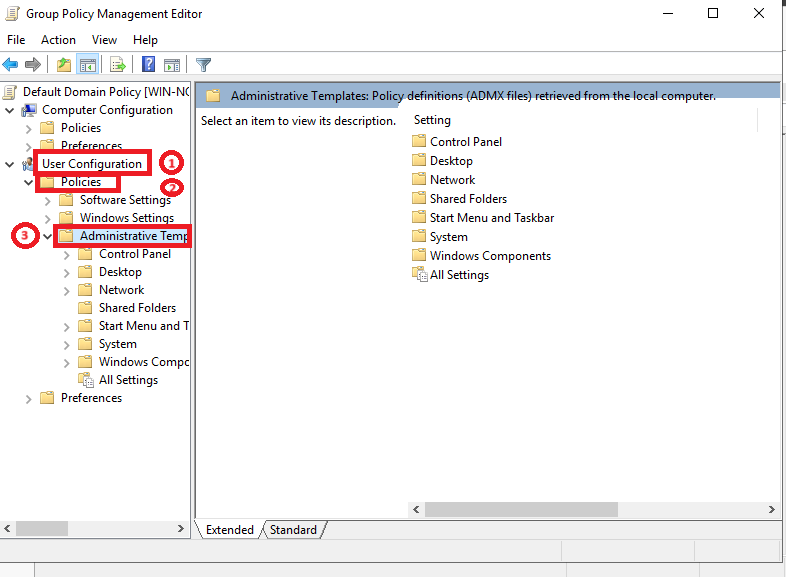This screenshot has width=786, height=577.
Task: Collapse the Administrative Templates node
Action: (x=48, y=236)
